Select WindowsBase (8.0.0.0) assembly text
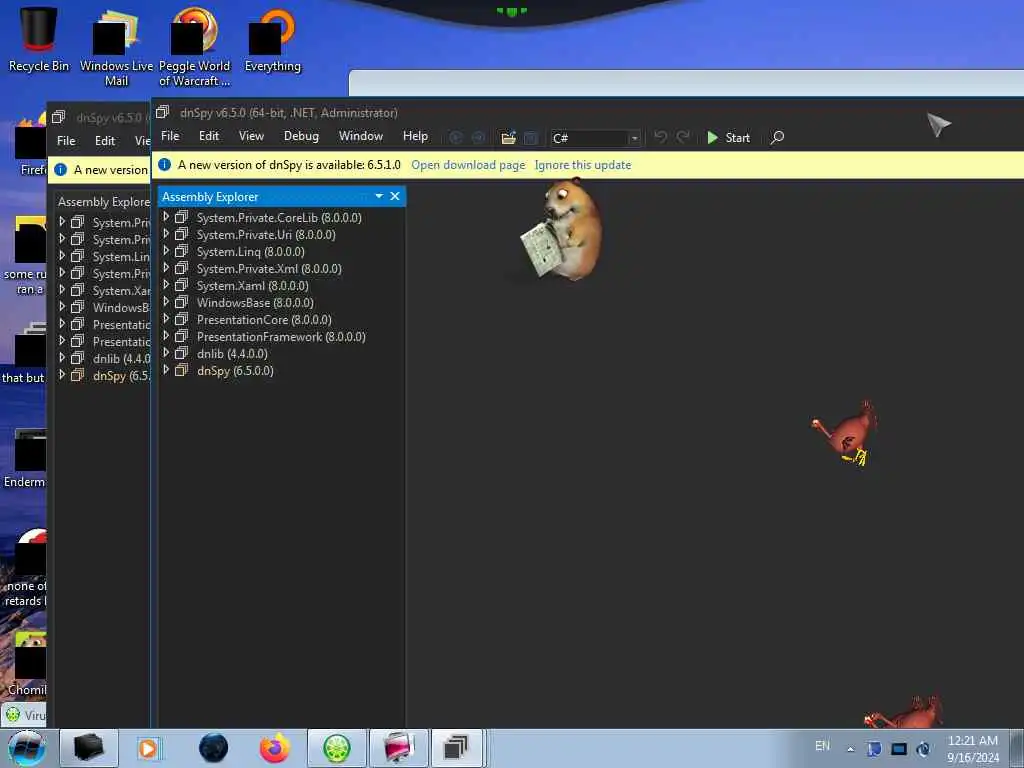The image size is (1024, 768). [x=255, y=302]
